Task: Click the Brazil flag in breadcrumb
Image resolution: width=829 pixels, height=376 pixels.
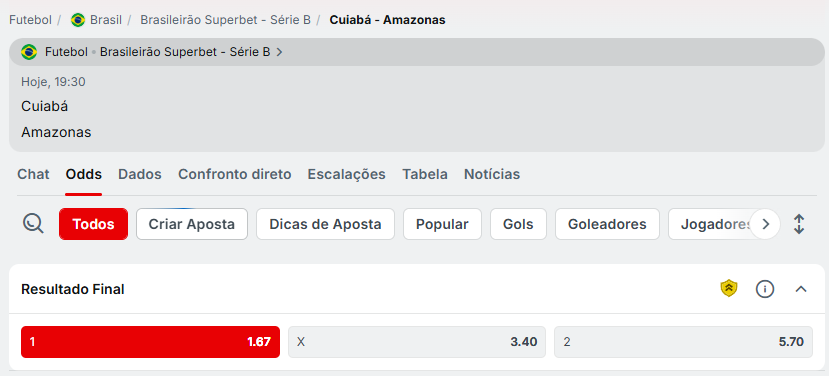Action: coord(78,20)
